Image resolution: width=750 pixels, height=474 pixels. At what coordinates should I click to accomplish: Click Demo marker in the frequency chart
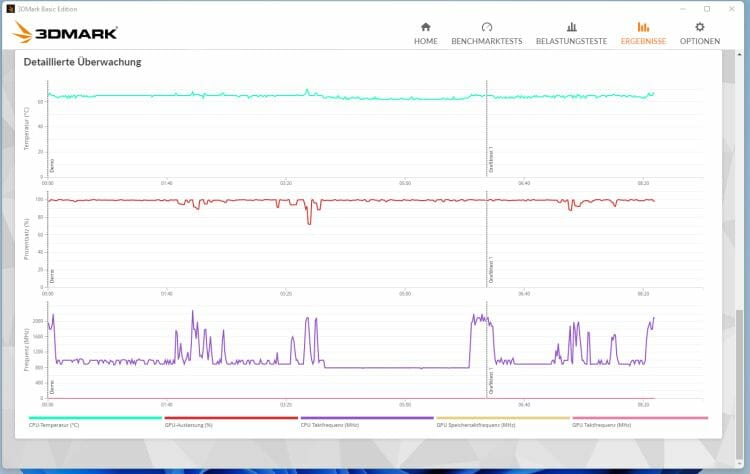[x=52, y=387]
